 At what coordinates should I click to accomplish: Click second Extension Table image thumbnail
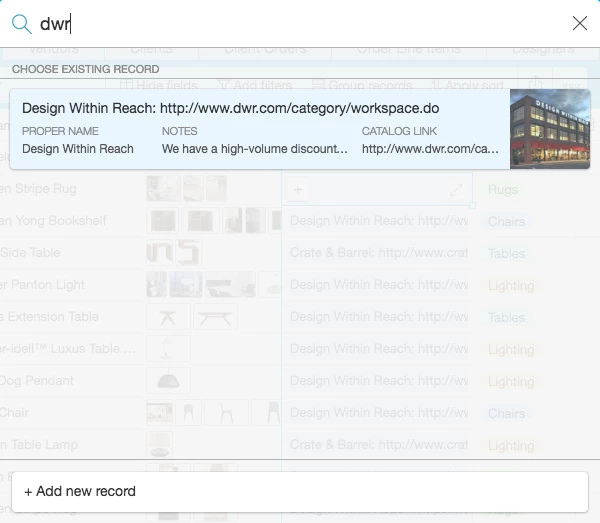pos(215,317)
